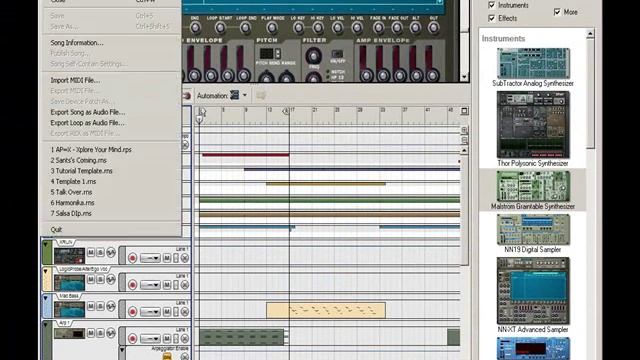Open the Automation dropdown arrow
The width and height of the screenshot is (640, 360).
[x=244, y=96]
